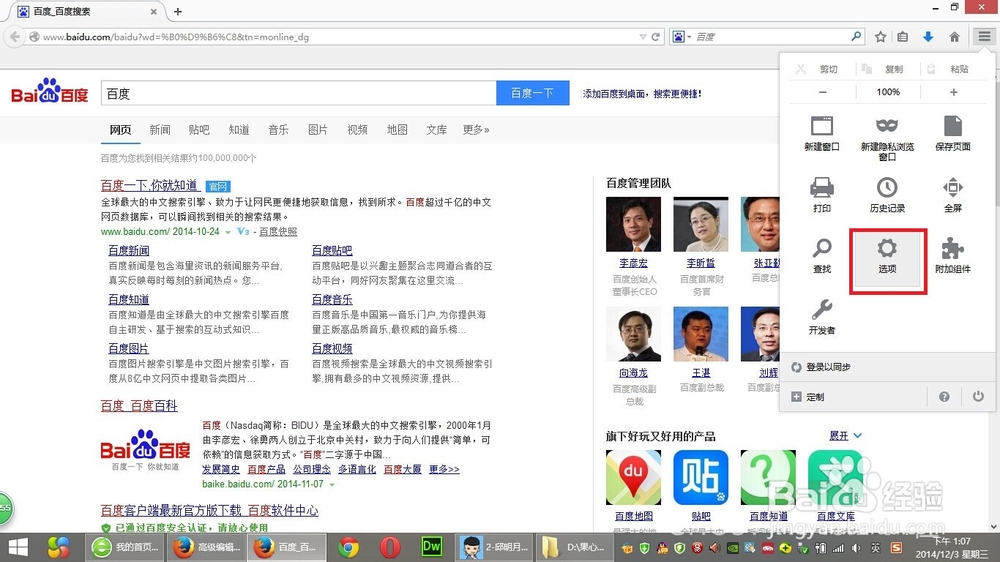Click the power quit icon in menu
The height and width of the screenshot is (562, 1000).
click(x=978, y=397)
